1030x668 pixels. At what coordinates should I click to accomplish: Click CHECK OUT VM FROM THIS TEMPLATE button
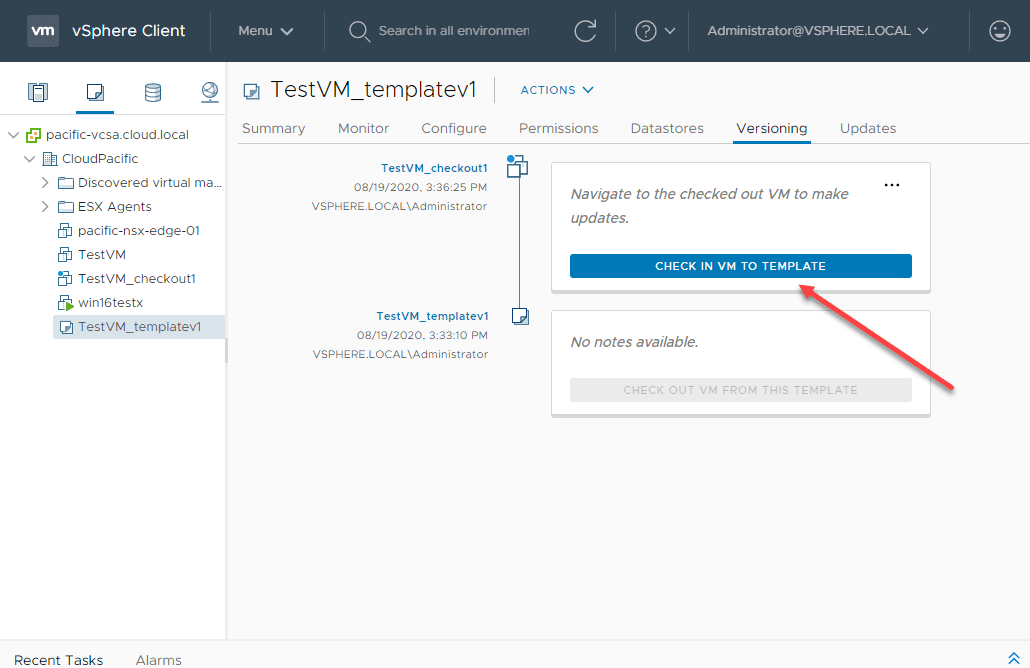click(x=740, y=390)
